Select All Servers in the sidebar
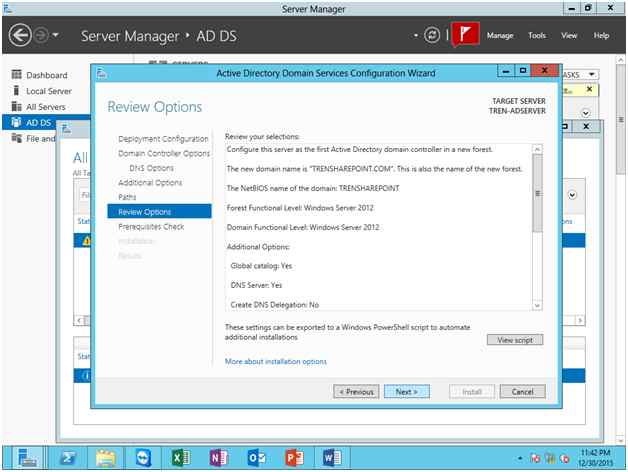Viewport: 628px width, 472px height. (x=47, y=107)
